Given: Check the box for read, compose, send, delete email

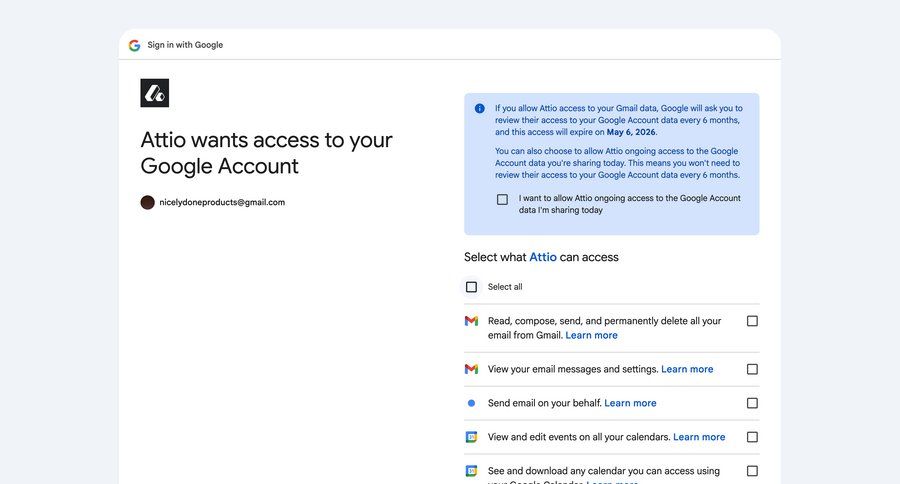Looking at the screenshot, I should point(752,321).
